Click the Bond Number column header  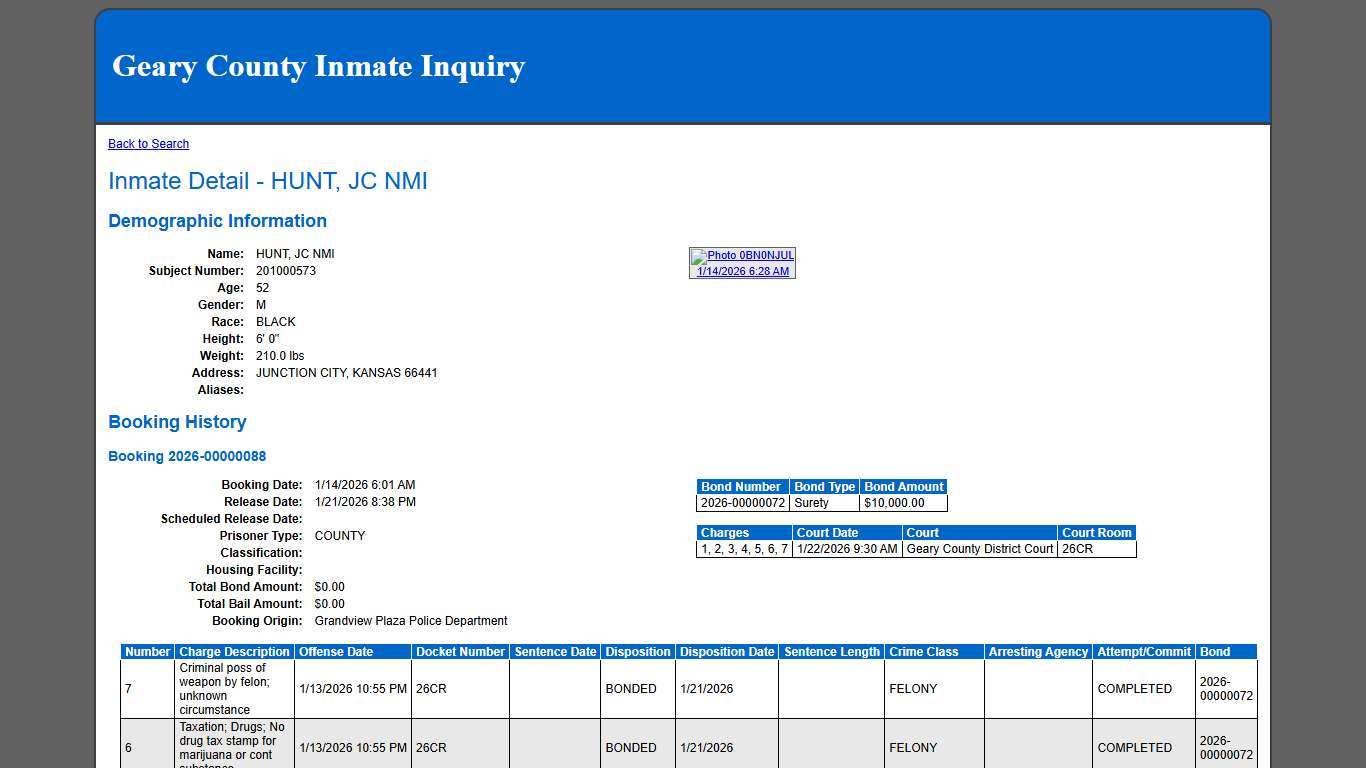tap(740, 486)
